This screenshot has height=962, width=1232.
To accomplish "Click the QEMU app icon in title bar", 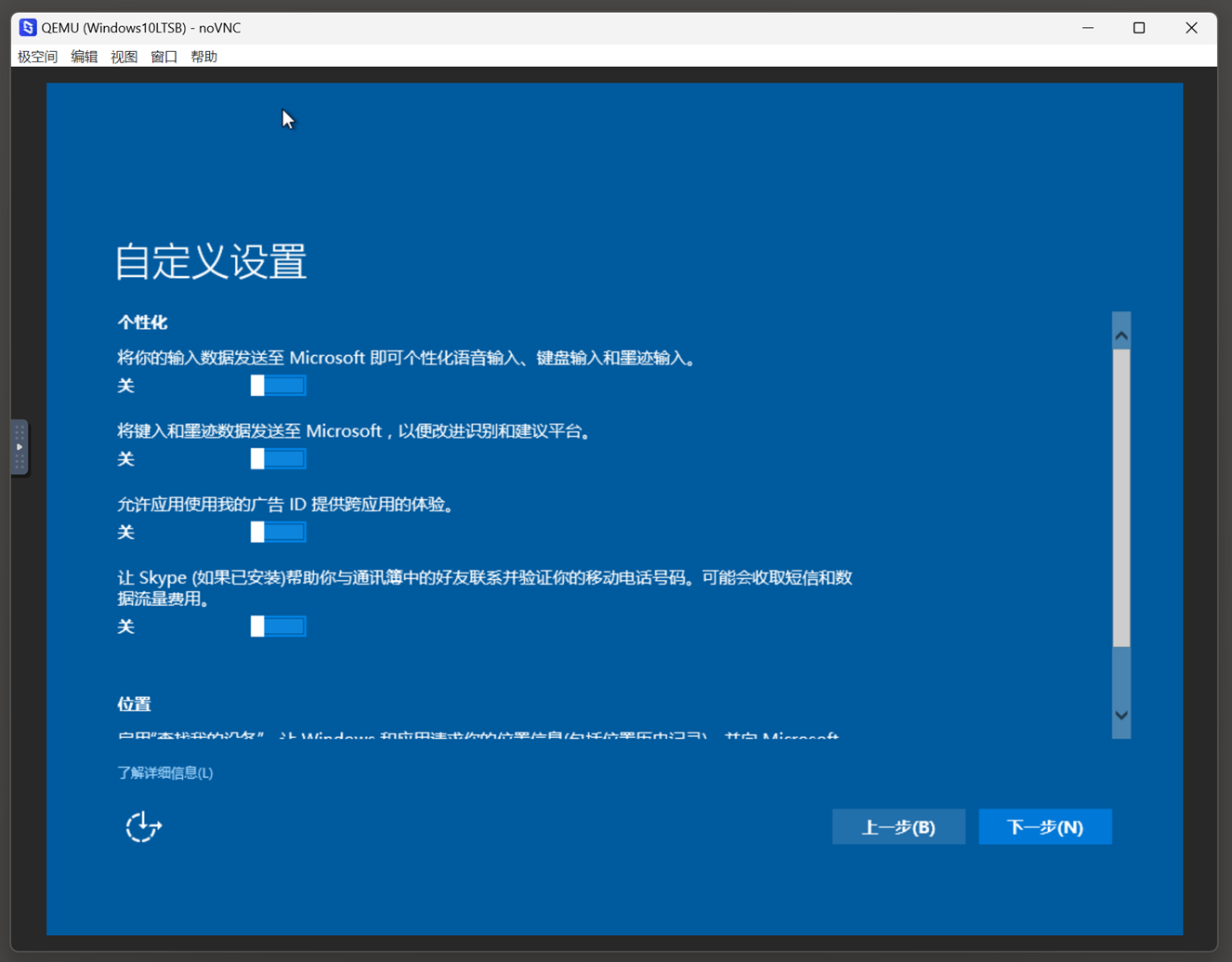I will coord(25,27).
